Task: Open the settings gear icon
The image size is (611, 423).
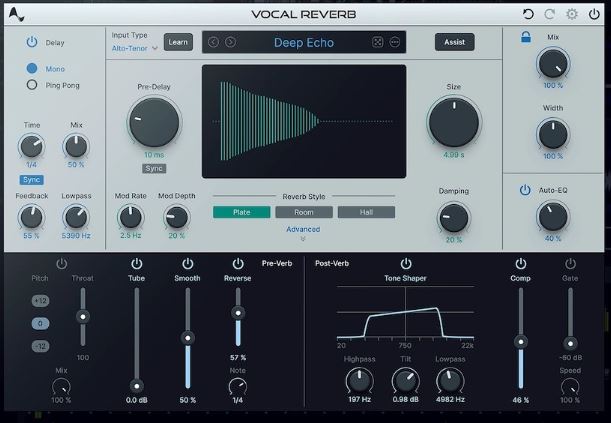Action: [572, 14]
